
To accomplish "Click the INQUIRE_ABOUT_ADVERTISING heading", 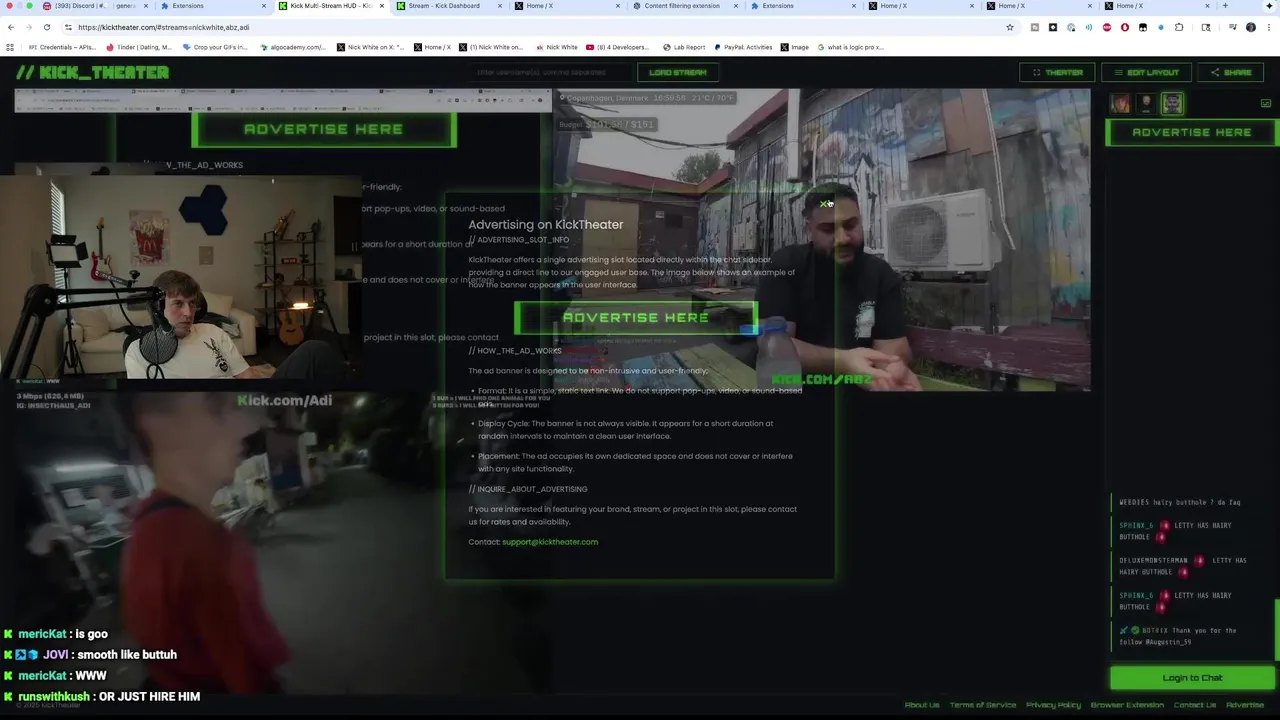I will (528, 489).
